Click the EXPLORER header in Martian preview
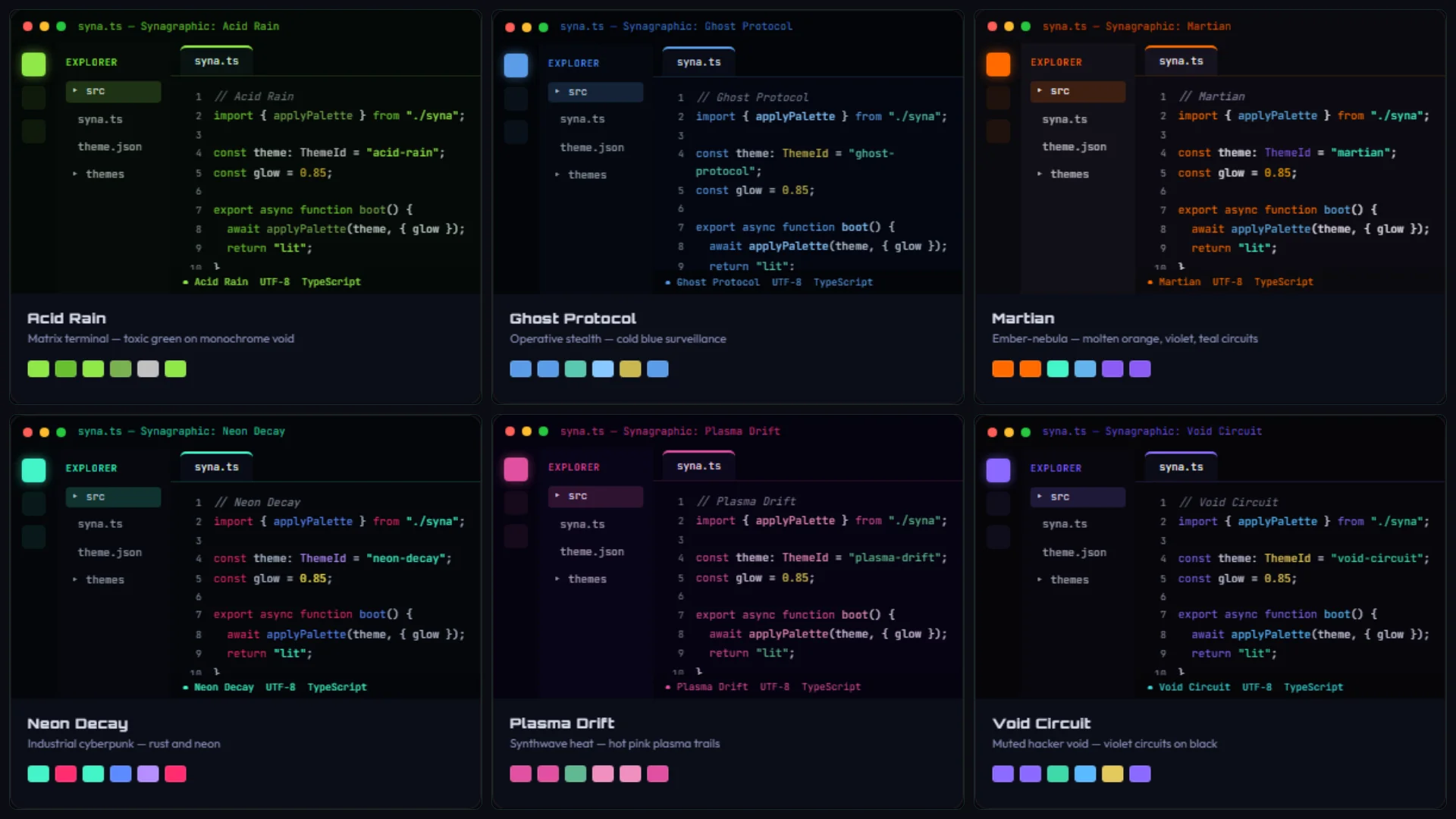 pyautogui.click(x=1056, y=62)
